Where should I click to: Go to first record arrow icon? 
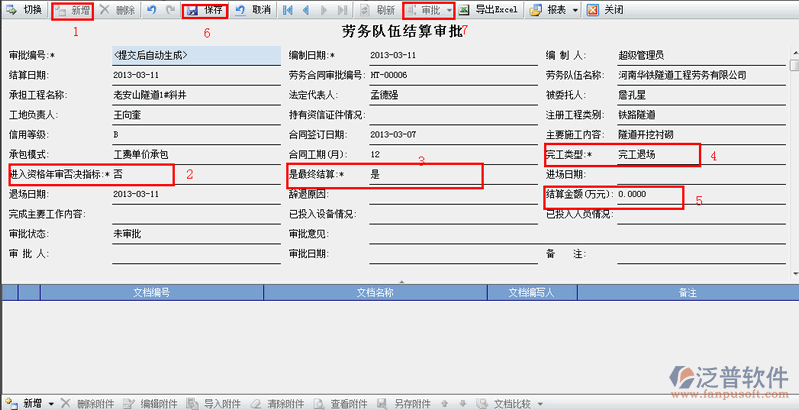(287, 10)
